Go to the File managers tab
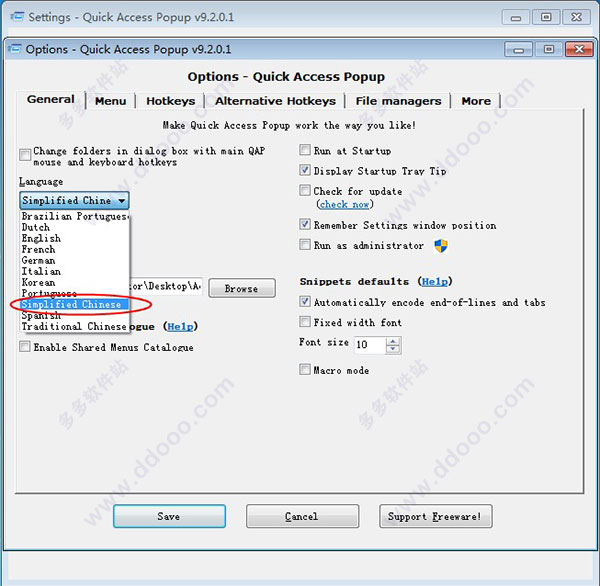This screenshot has width=600, height=586. coord(398,101)
